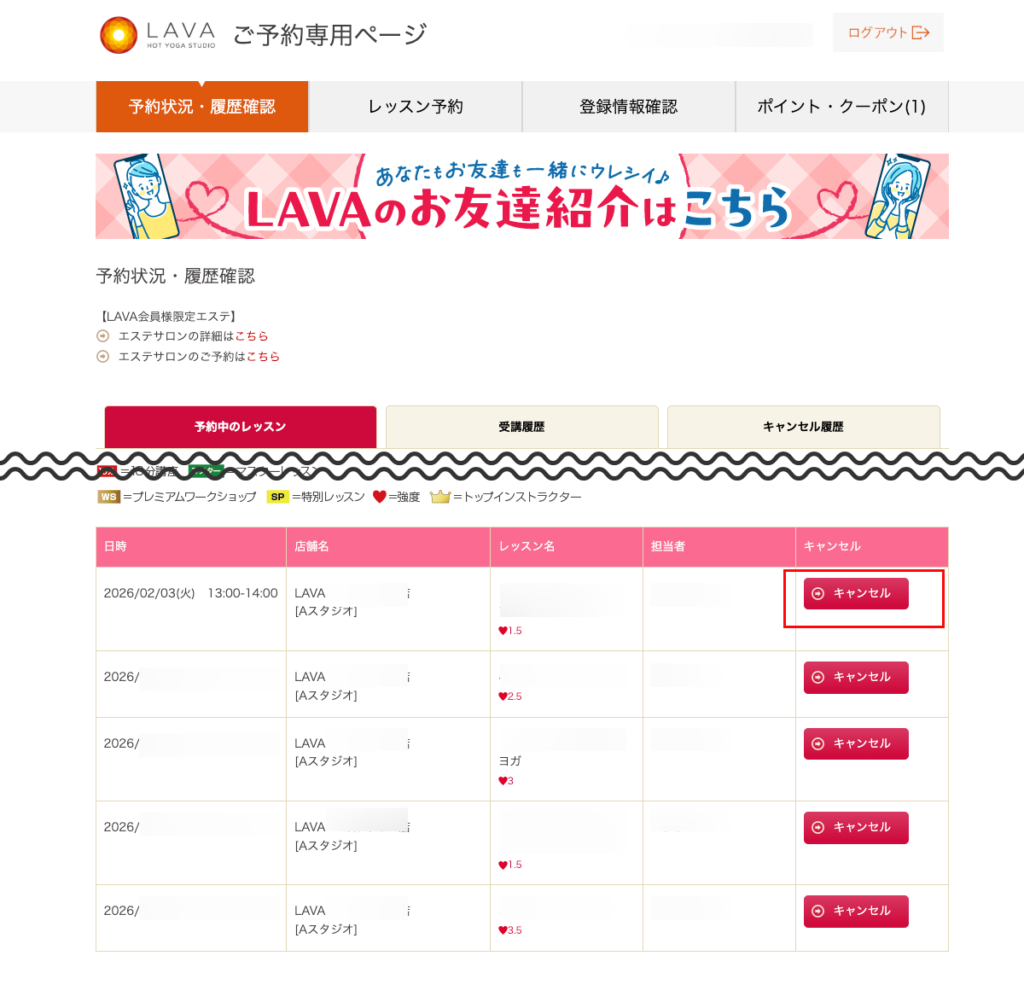Show the 受講履歴 tab

pos(522,427)
